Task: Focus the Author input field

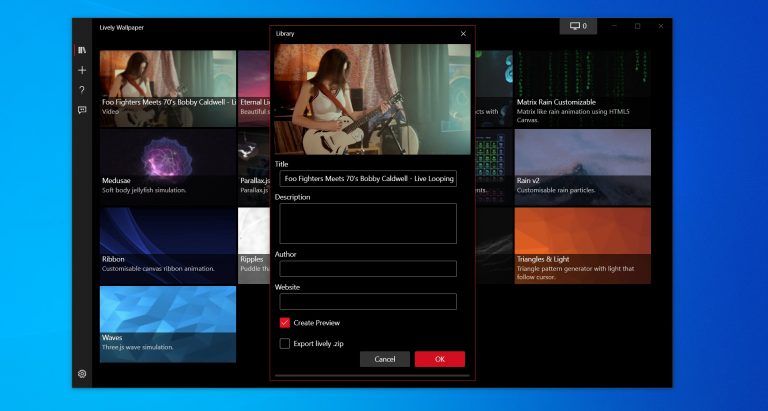Action: (367, 268)
